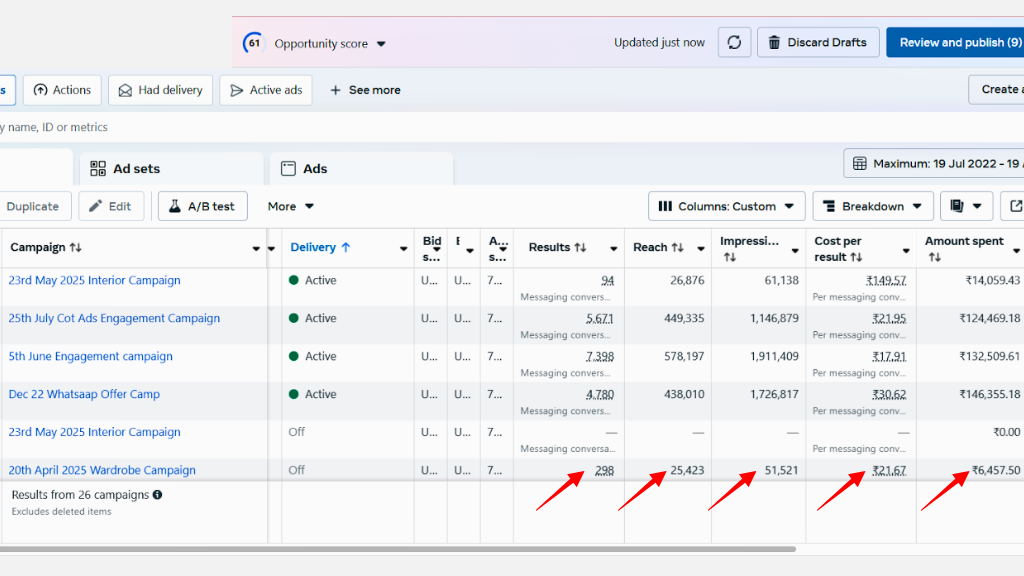Open 23rd May 2025 Interior Campaign (Active)
This screenshot has width=1024, height=576.
(x=94, y=280)
